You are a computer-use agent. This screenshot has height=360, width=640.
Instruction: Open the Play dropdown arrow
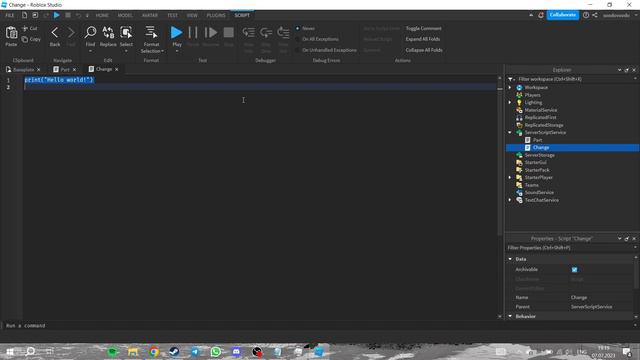(177, 51)
